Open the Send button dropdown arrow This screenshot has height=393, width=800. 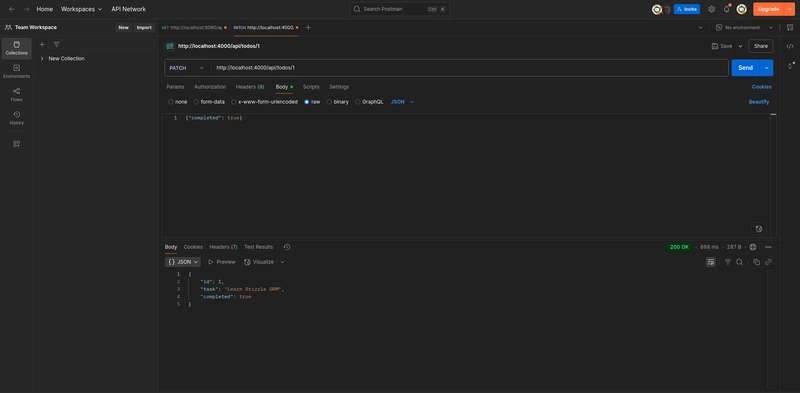[x=766, y=68]
